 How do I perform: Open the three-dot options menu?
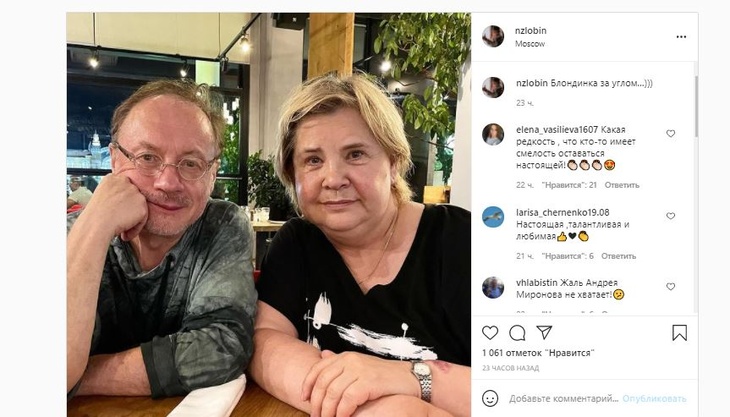681,37
